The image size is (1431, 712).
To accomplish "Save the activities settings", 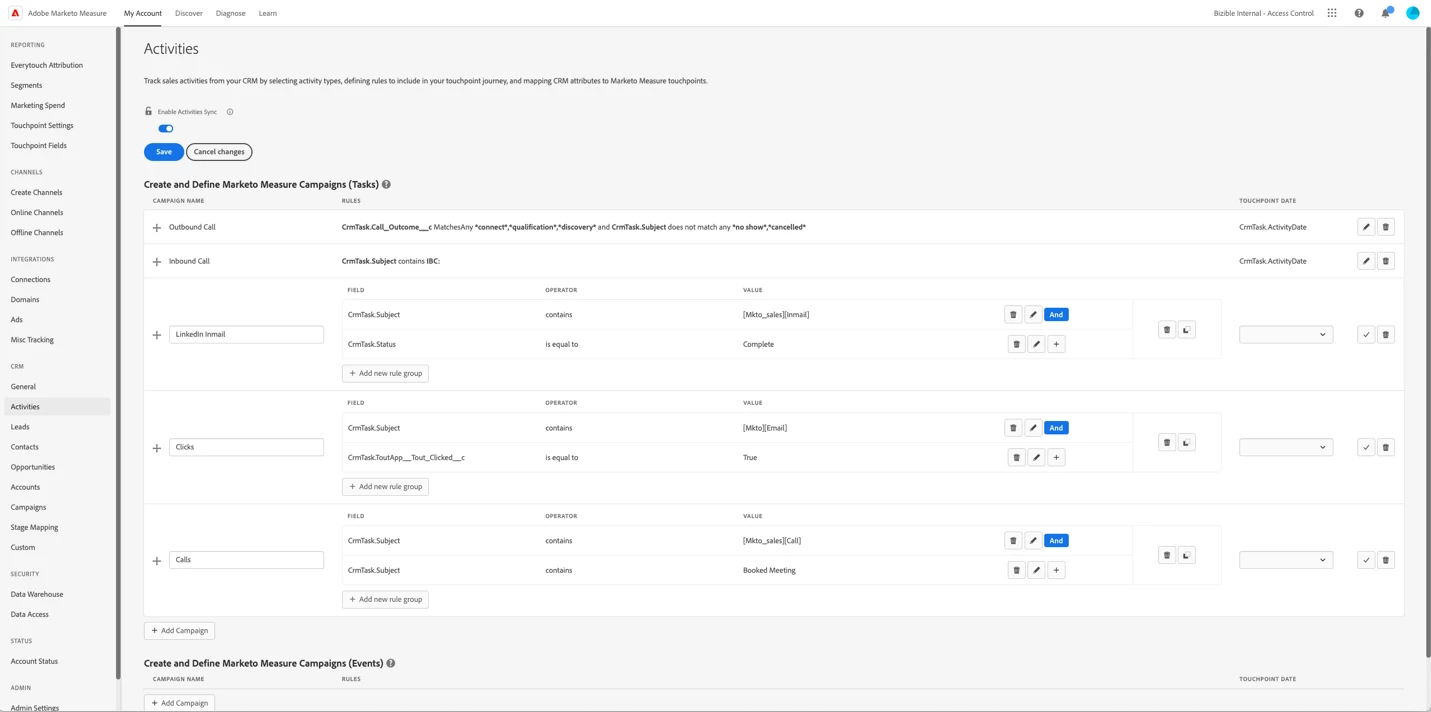I will pyautogui.click(x=164, y=152).
